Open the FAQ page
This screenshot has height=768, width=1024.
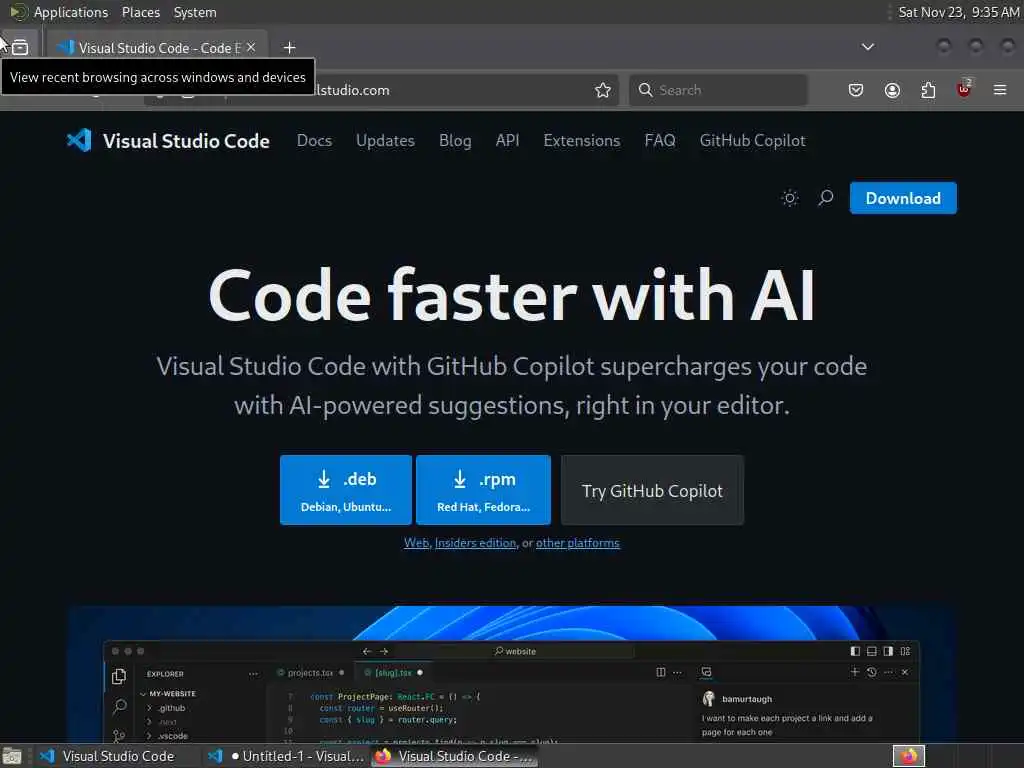[660, 140]
